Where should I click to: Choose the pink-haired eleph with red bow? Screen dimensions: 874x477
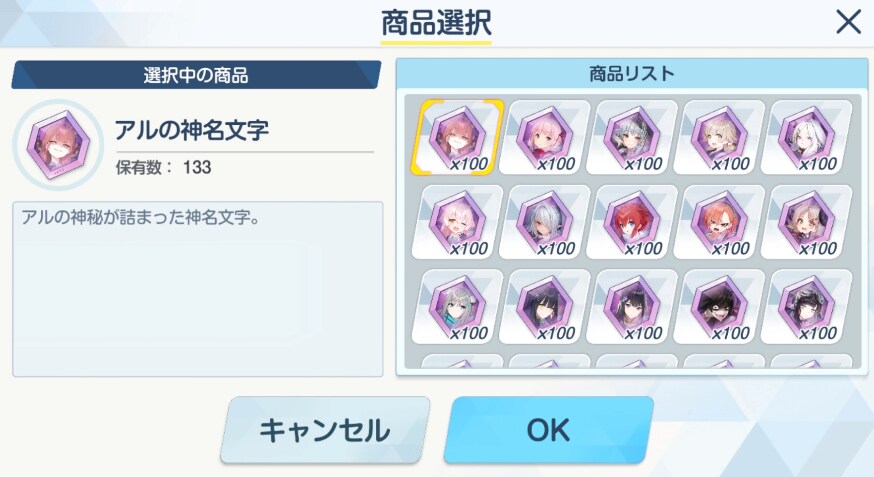[x=545, y=137]
